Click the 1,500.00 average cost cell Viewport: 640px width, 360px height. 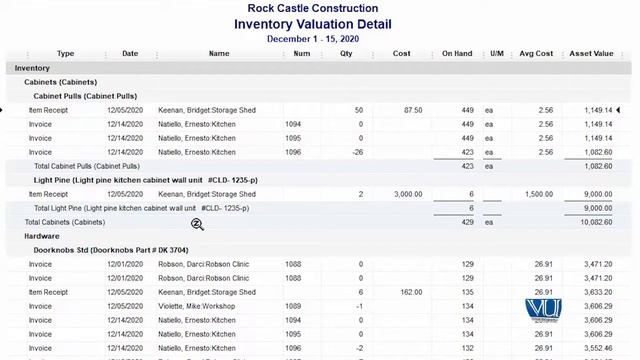coord(539,194)
